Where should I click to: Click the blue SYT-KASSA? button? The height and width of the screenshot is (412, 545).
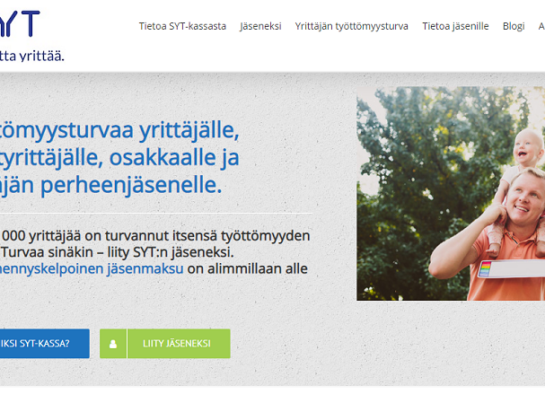tap(44, 344)
